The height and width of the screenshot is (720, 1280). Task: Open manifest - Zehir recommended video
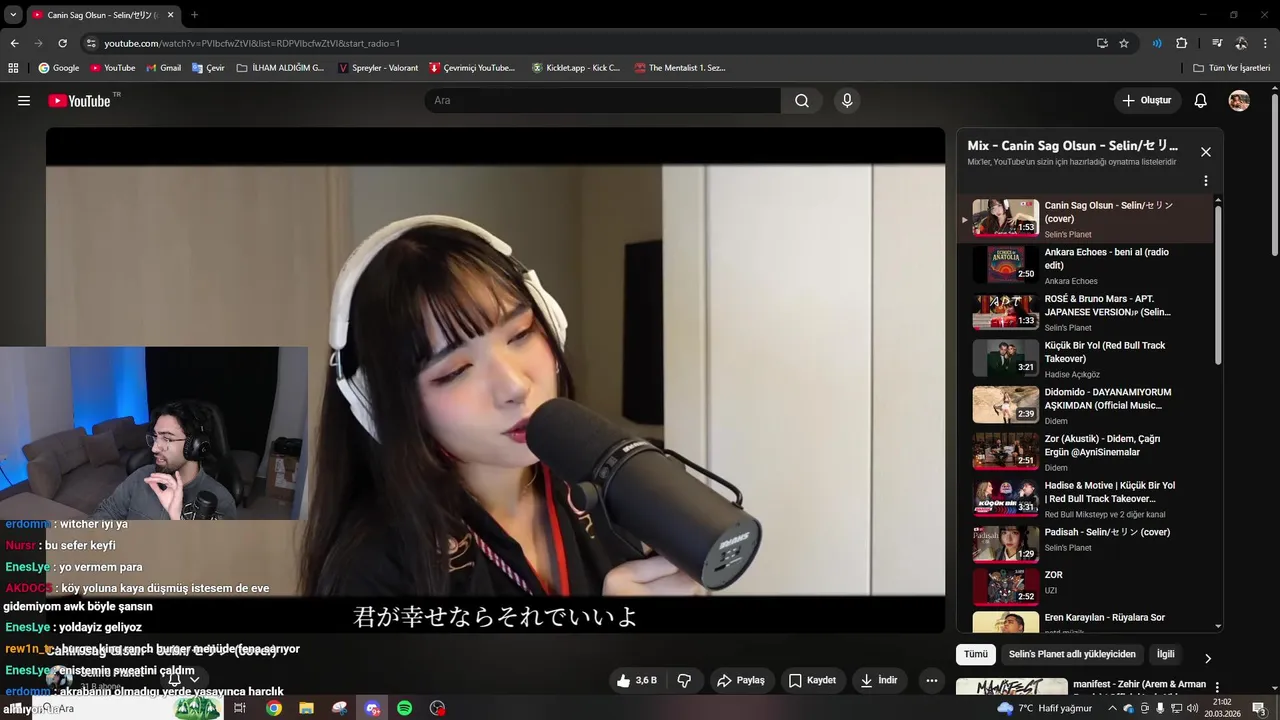[1084, 686]
